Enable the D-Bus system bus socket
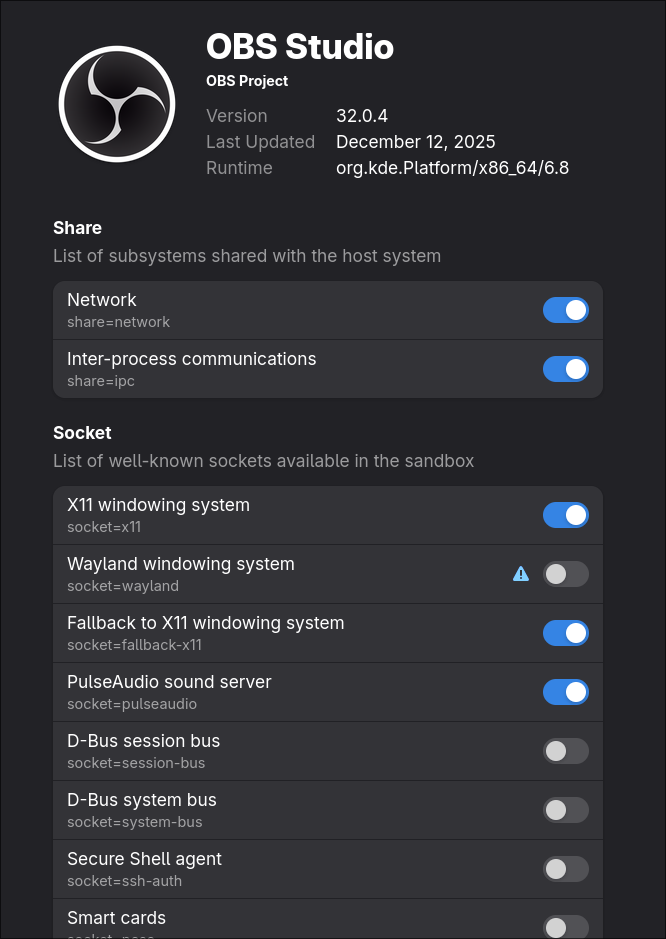666x939 pixels. (565, 809)
